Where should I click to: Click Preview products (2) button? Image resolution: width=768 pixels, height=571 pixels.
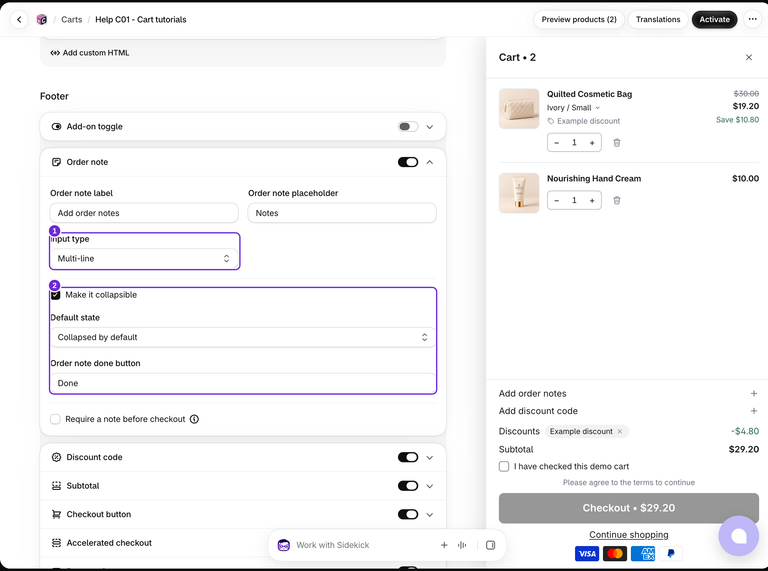click(x=579, y=20)
